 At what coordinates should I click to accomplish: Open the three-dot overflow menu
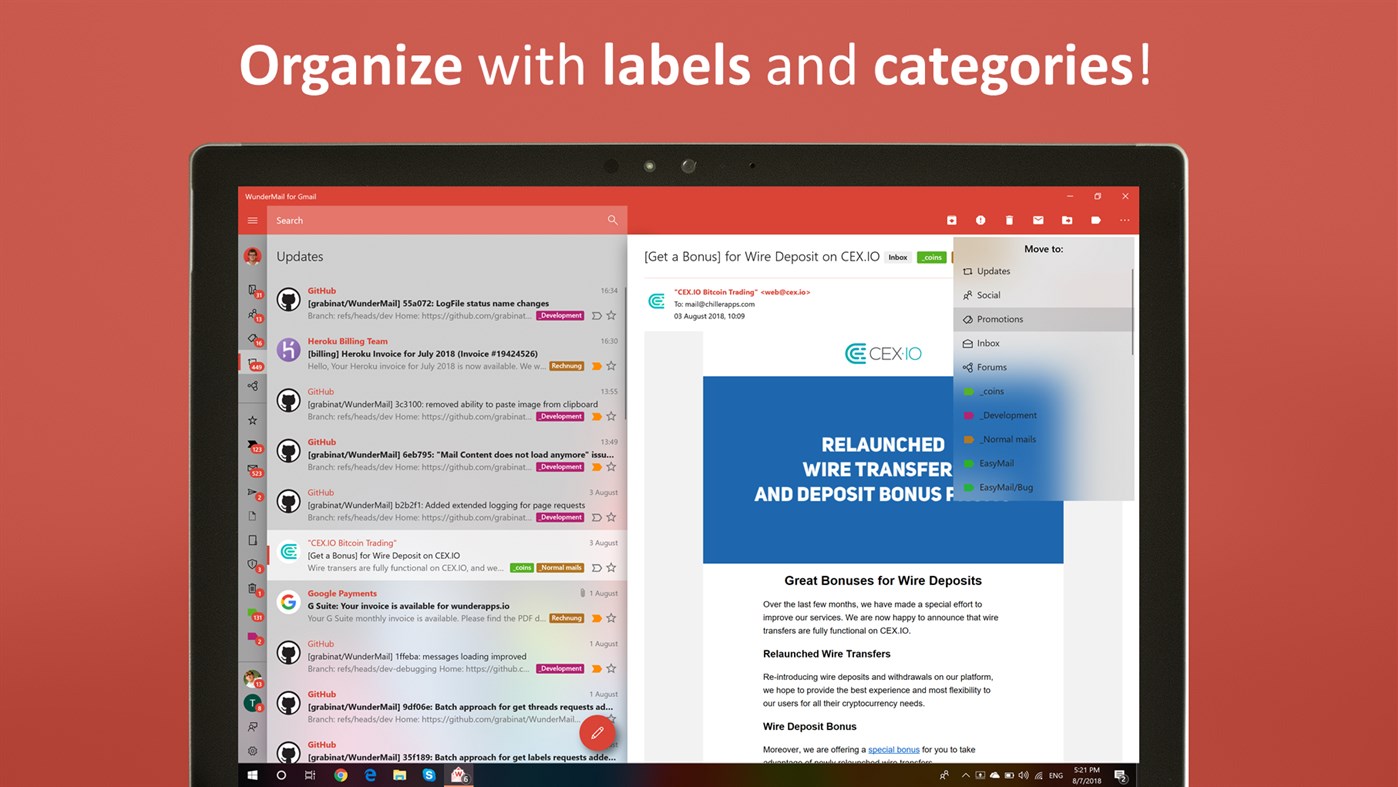pos(1124,219)
